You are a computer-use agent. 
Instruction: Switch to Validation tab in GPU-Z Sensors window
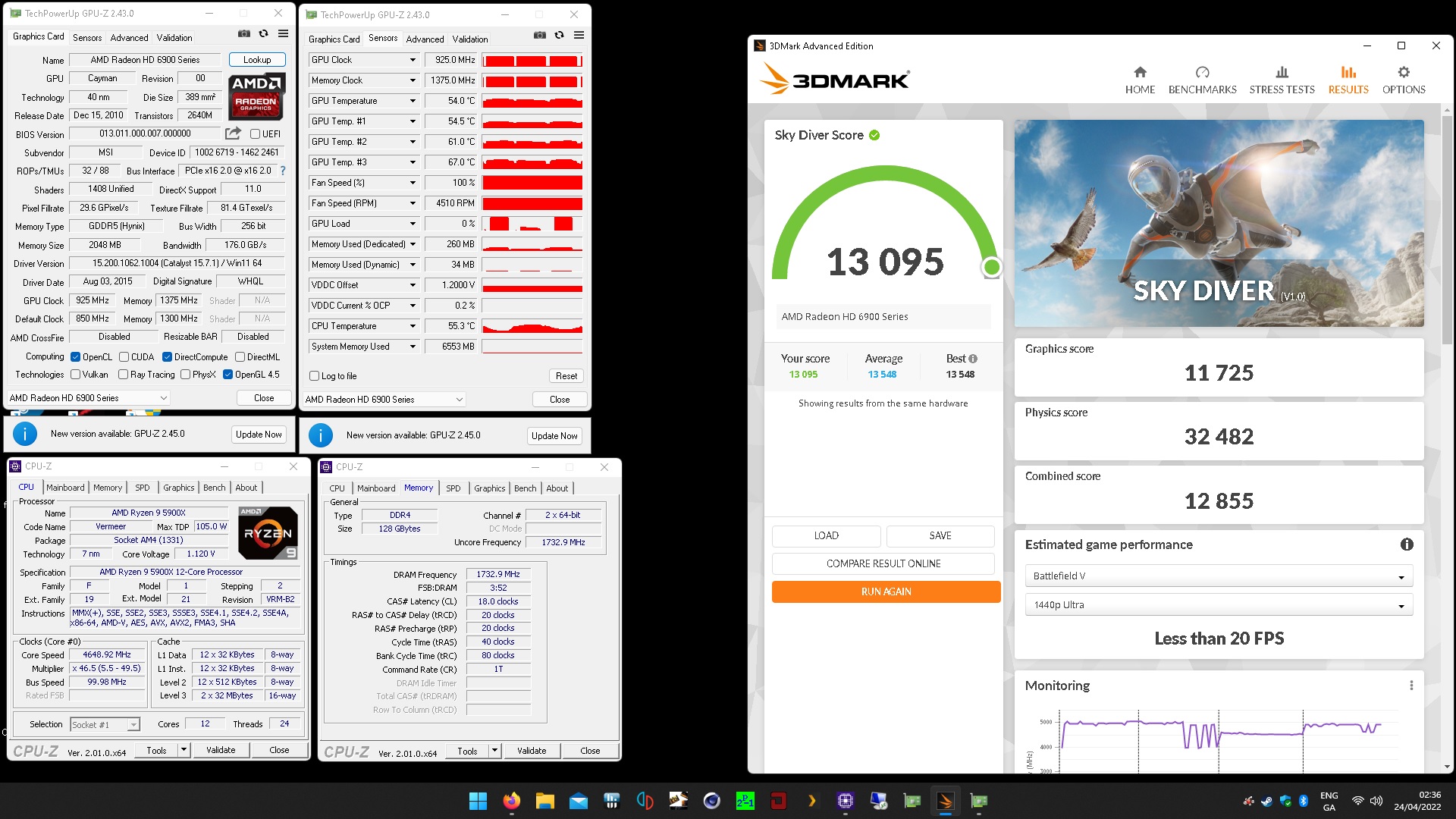coord(470,39)
